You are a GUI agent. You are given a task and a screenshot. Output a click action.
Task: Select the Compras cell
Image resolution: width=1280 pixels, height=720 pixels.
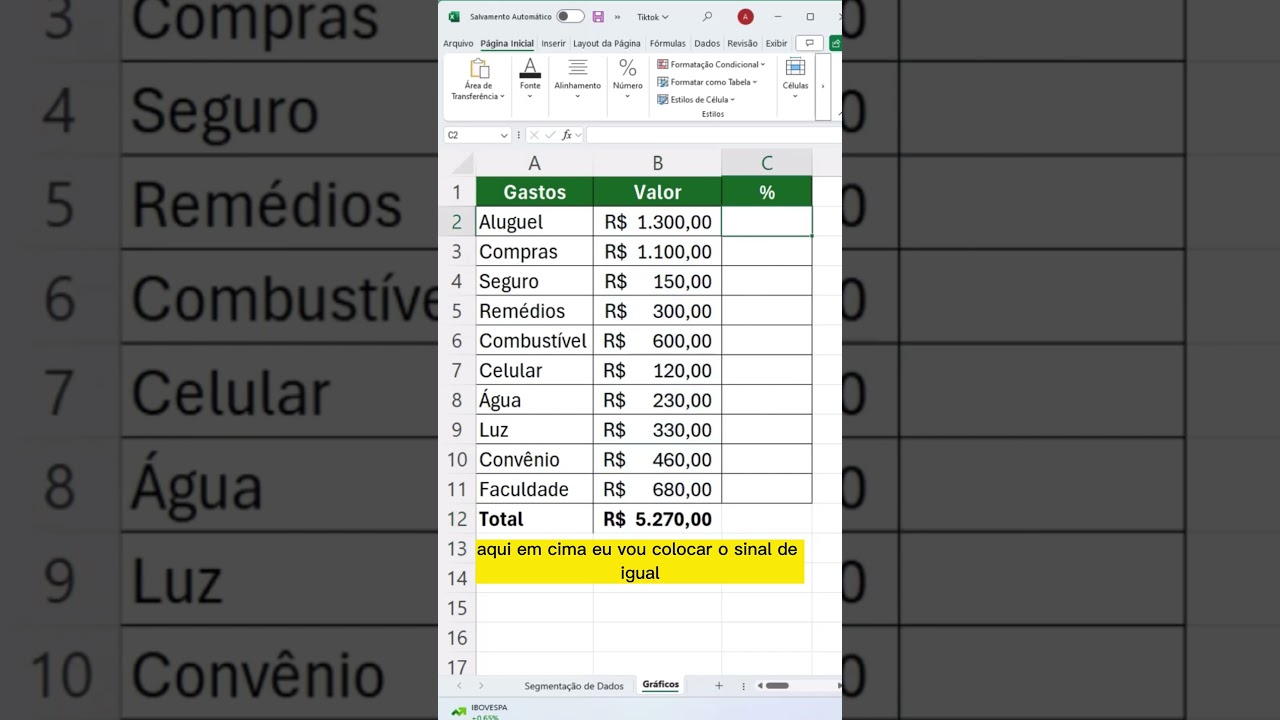534,251
